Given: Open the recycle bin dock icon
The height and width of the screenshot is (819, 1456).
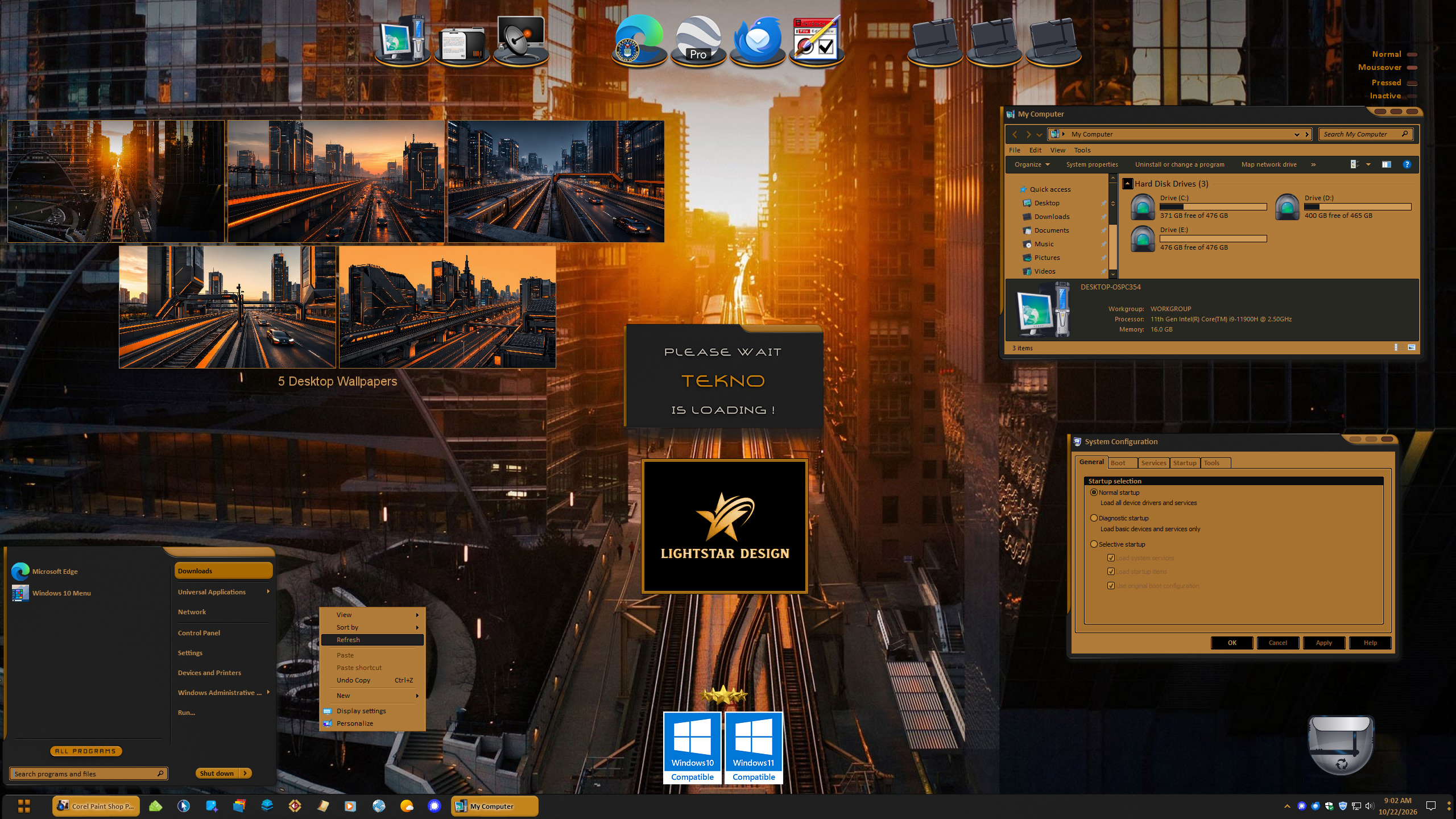Looking at the screenshot, I should click(x=1341, y=744).
